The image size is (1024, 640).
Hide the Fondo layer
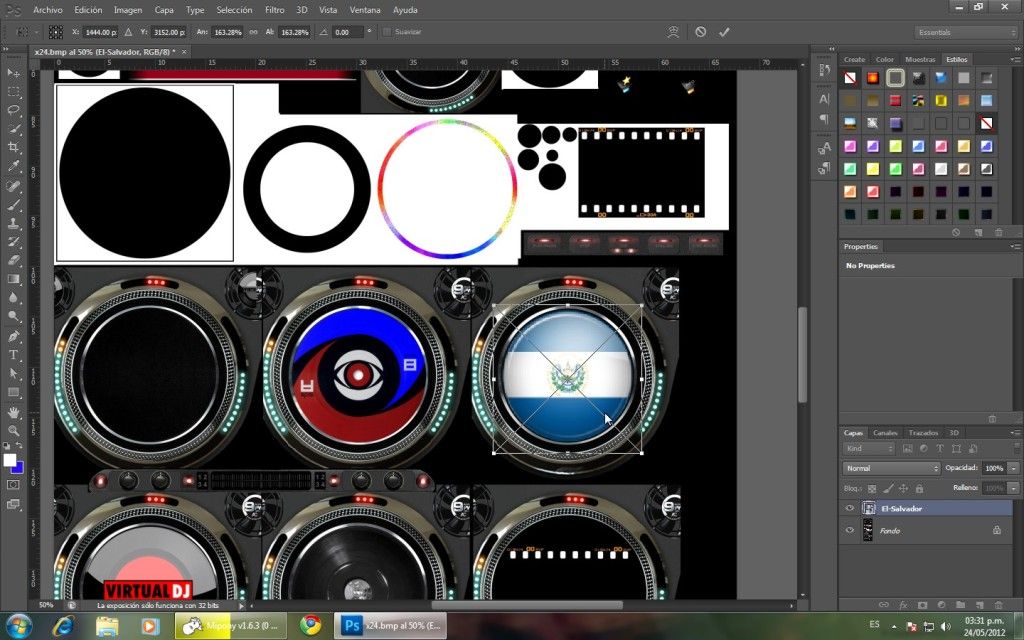[x=850, y=530]
